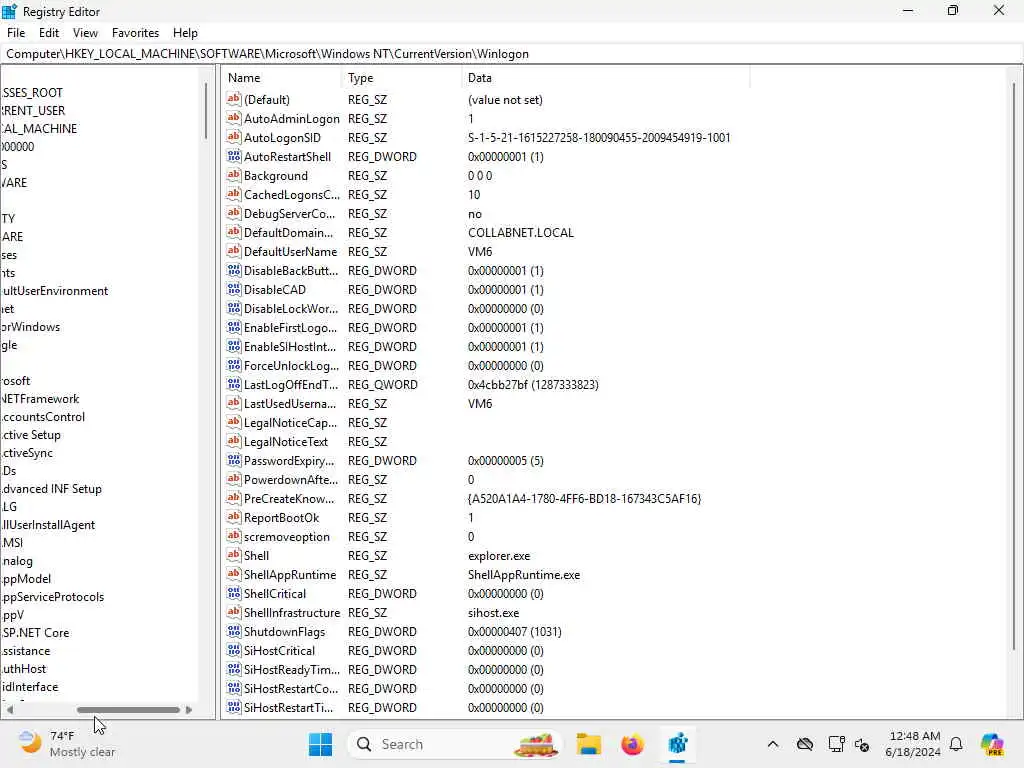Open the Copilot preview icon

992,744
